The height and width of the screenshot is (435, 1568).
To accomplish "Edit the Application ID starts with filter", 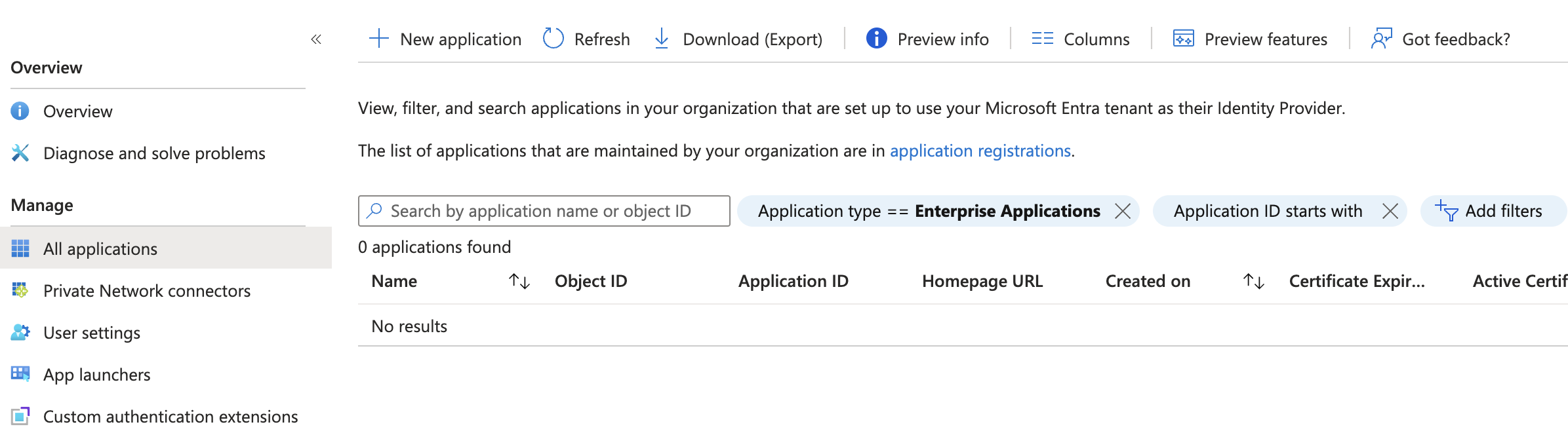I will click(x=1268, y=211).
